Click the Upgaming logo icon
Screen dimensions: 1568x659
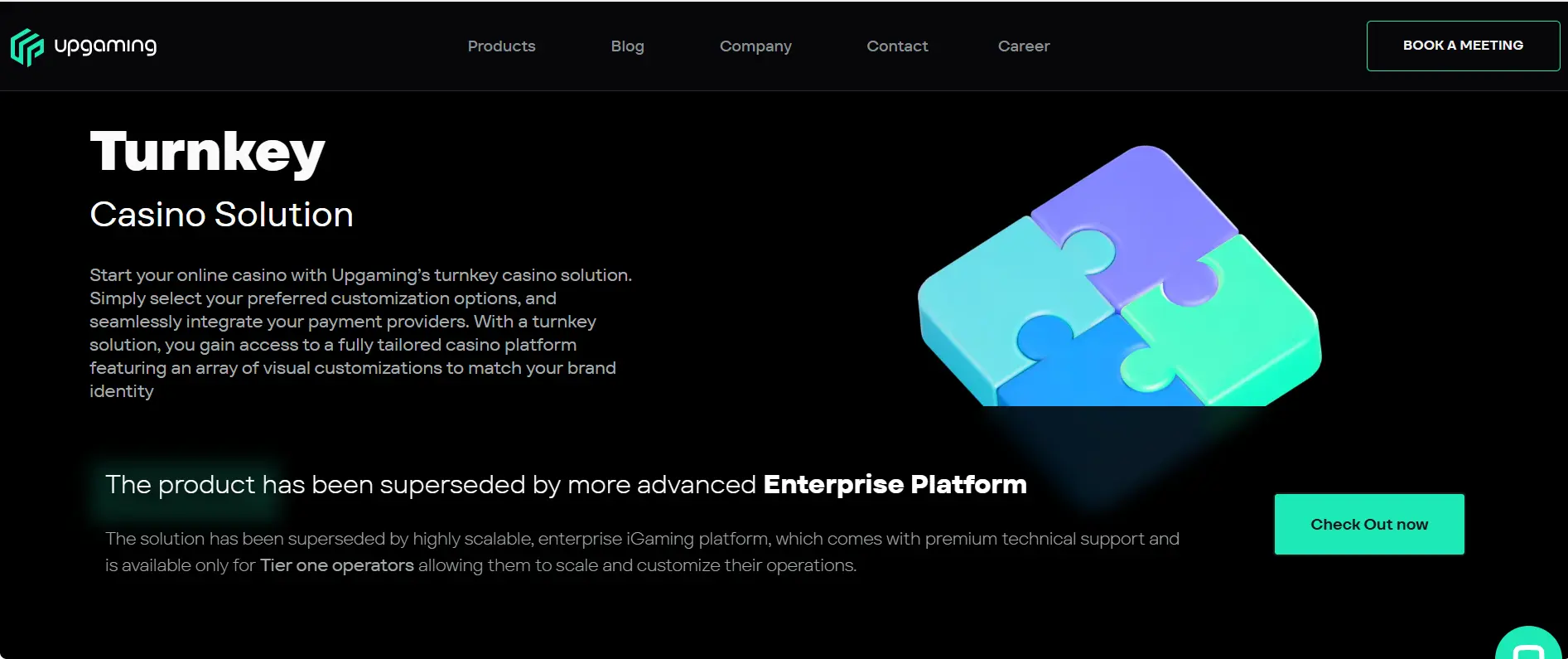pos(27,46)
